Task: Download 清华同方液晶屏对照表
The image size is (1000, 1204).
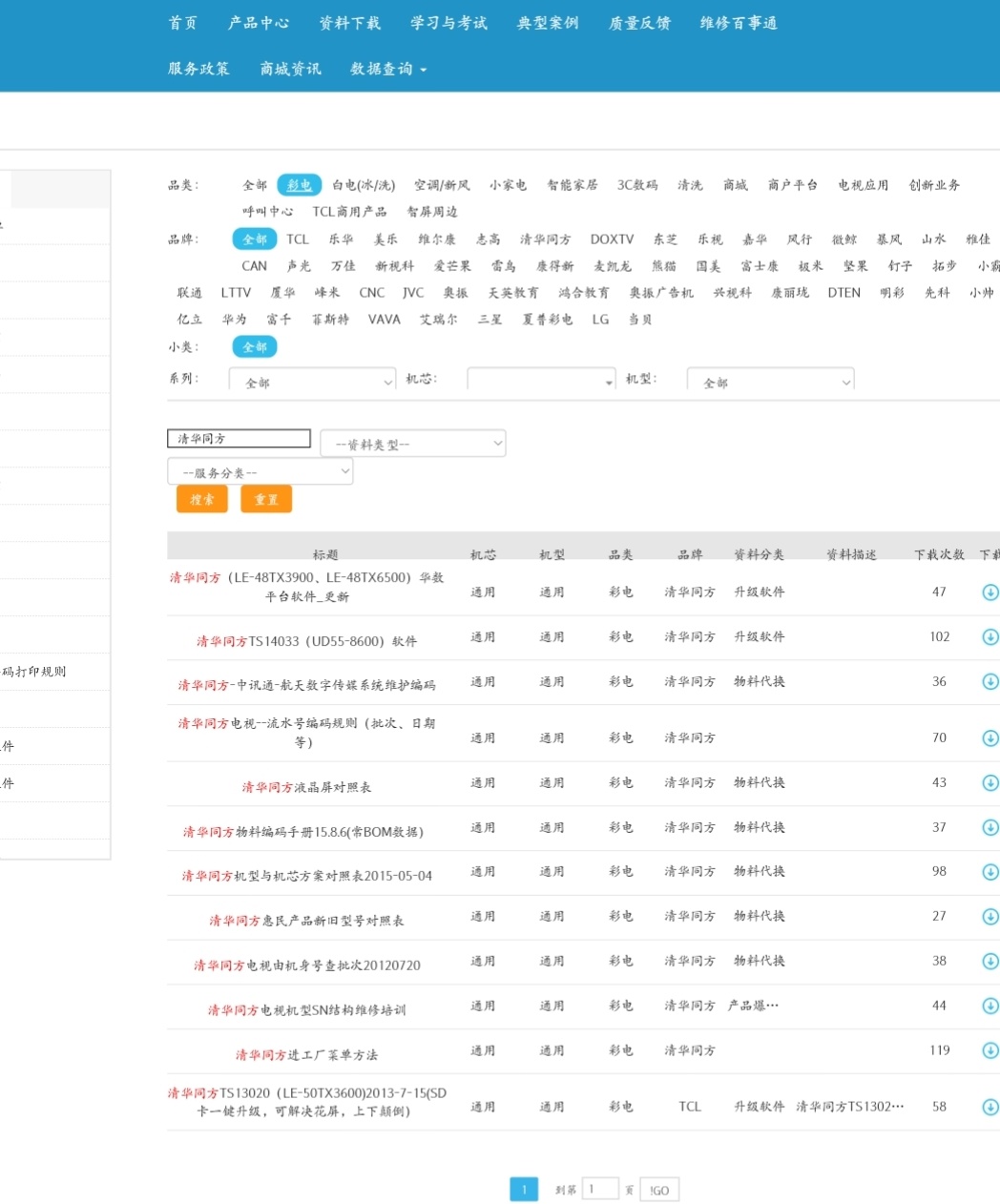Action: coord(990,783)
